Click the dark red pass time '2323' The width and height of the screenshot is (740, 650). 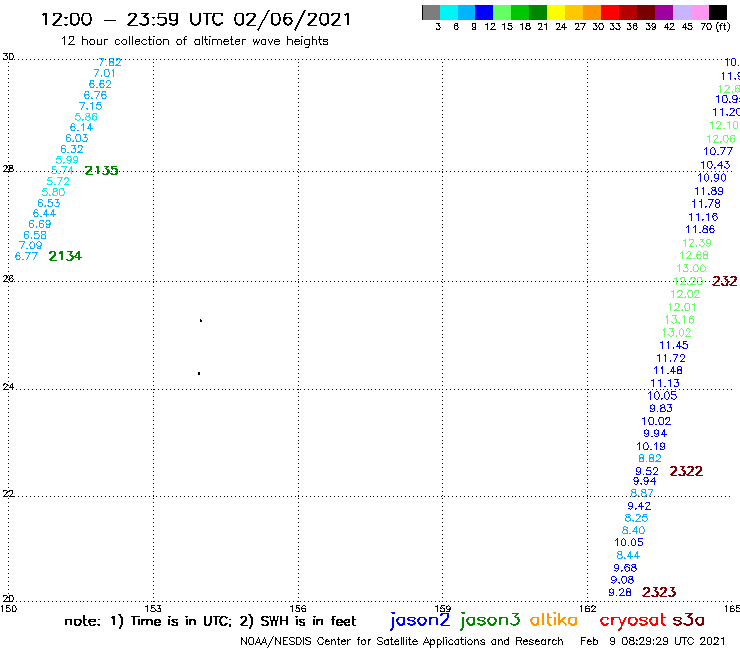[659, 592]
